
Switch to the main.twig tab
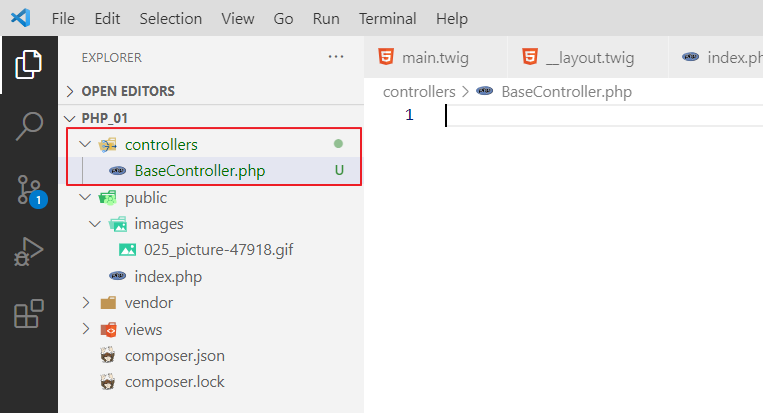[432, 57]
